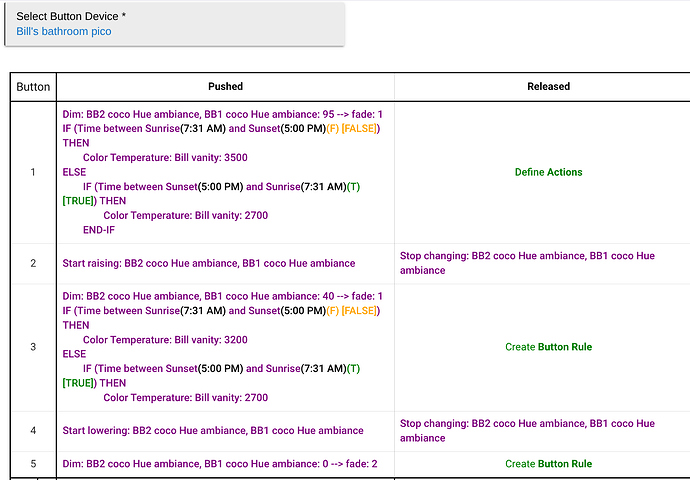Select the button number 3 row cell
The height and width of the screenshot is (480, 690).
33,347
